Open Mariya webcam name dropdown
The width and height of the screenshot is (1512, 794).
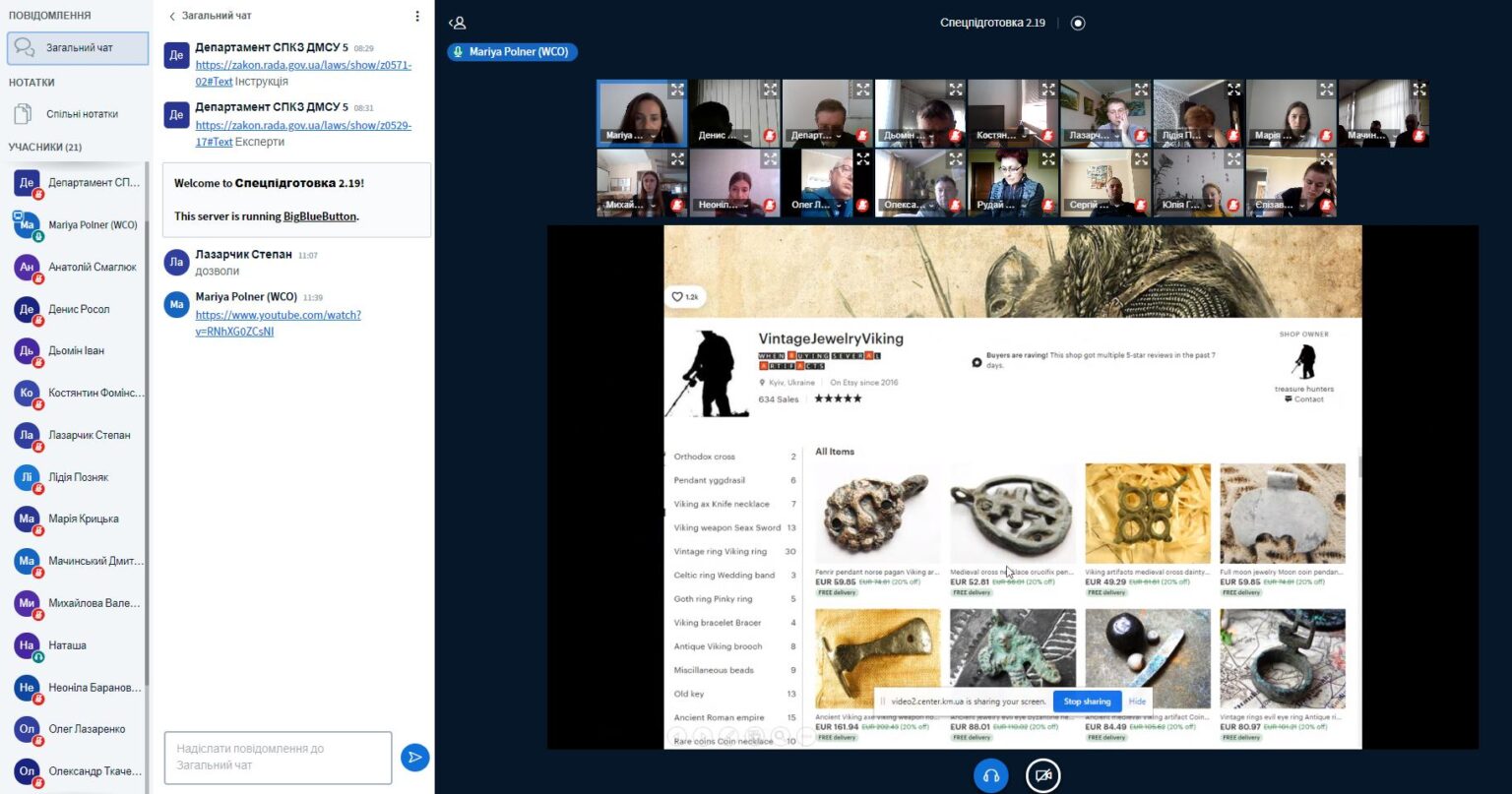click(x=632, y=136)
